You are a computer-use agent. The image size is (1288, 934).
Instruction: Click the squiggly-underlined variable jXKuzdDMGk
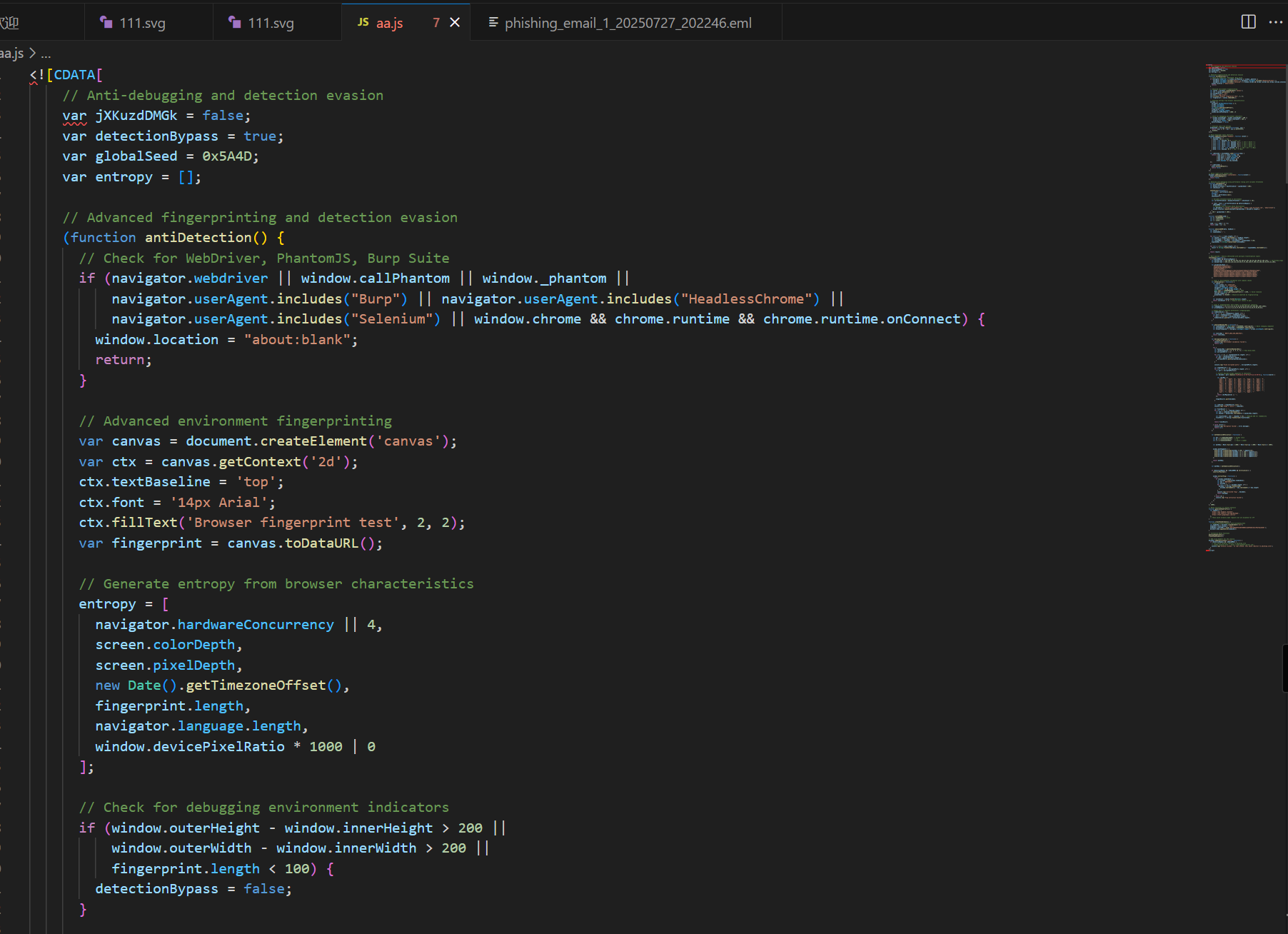(136, 116)
